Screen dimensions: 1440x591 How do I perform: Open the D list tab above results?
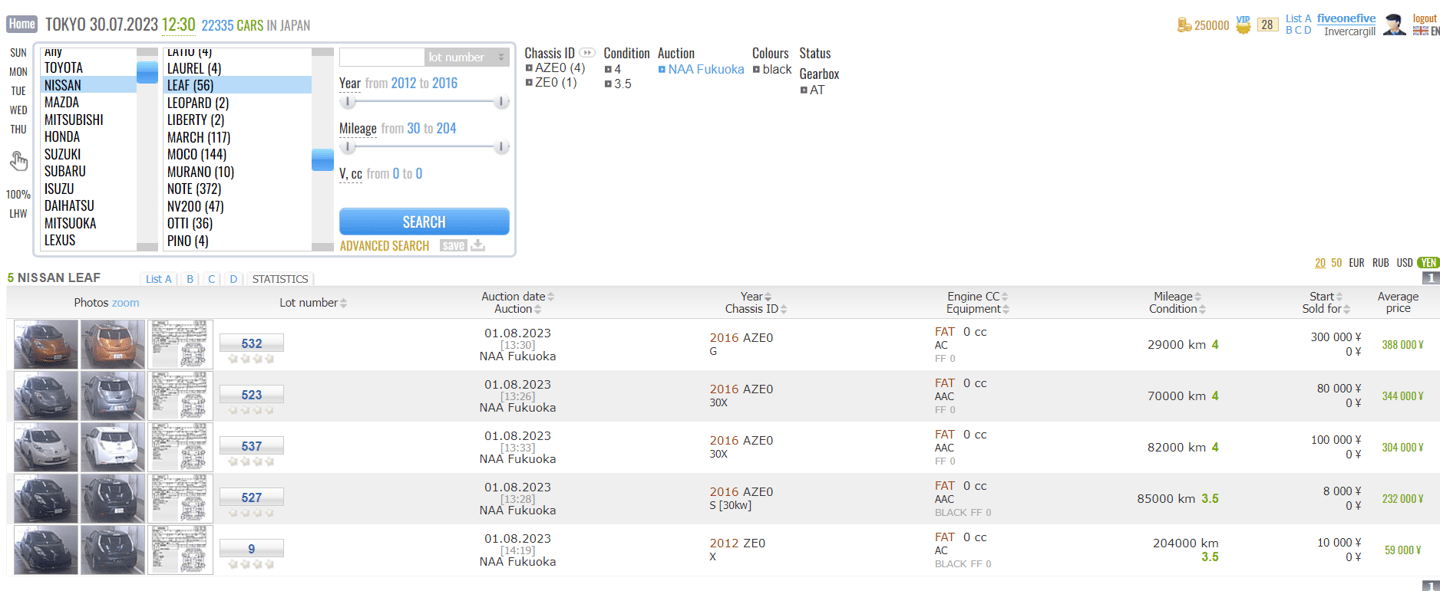point(234,279)
